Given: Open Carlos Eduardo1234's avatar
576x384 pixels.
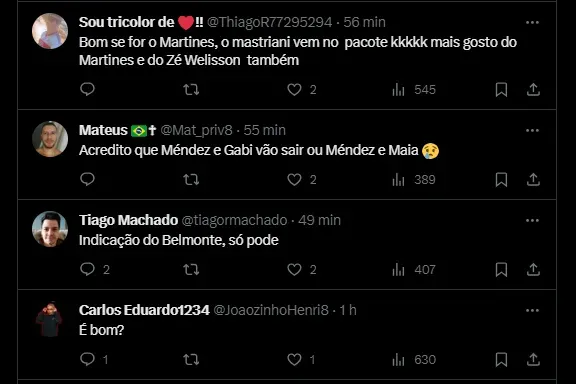Looking at the screenshot, I should [x=50, y=319].
